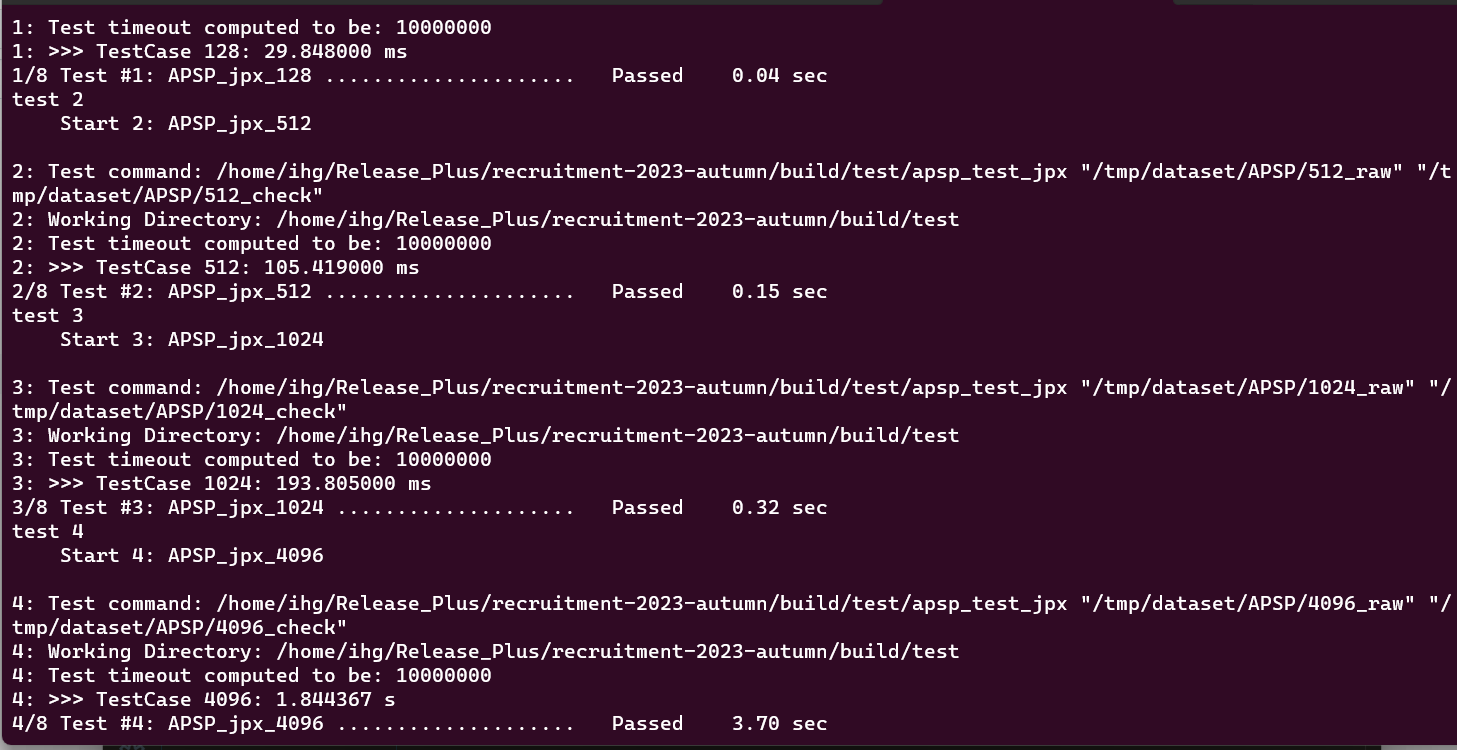Click the "test 2" output line
1457x750 pixels.
[x=48, y=99]
